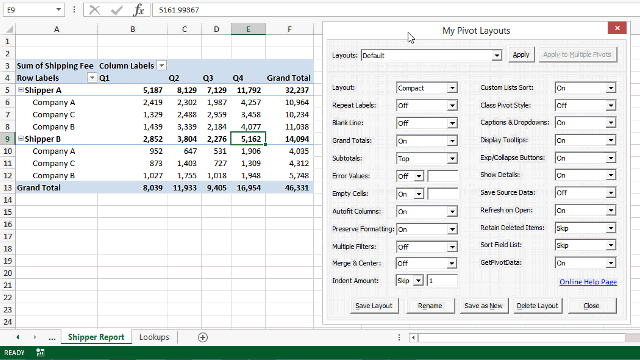Click the Apply button
Viewport: 640px width, 360px height.
pos(521,55)
